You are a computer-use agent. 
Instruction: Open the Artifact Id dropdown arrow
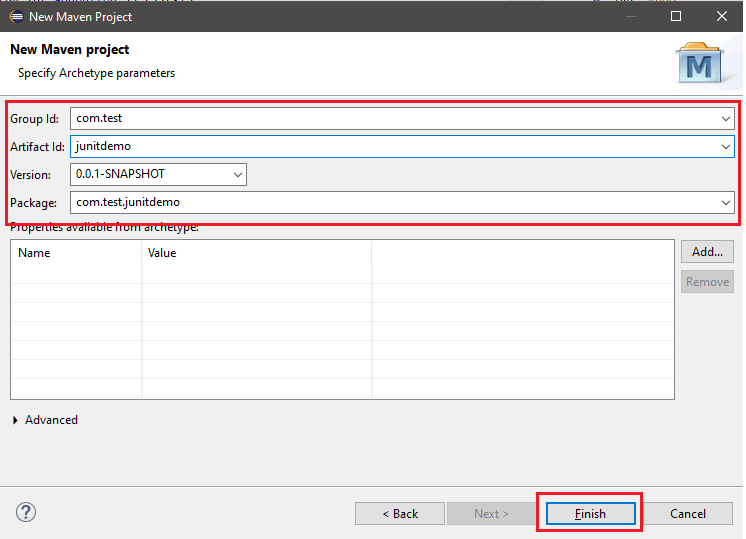pyautogui.click(x=726, y=146)
